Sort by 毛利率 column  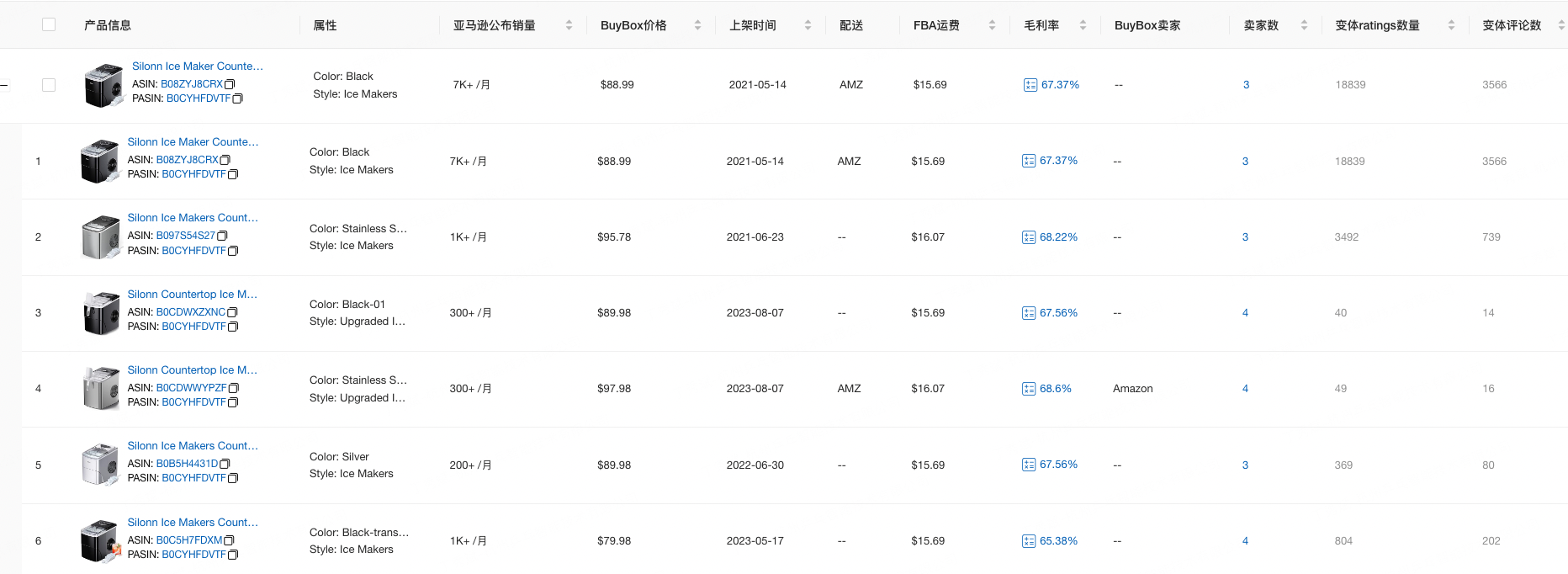point(1083,25)
